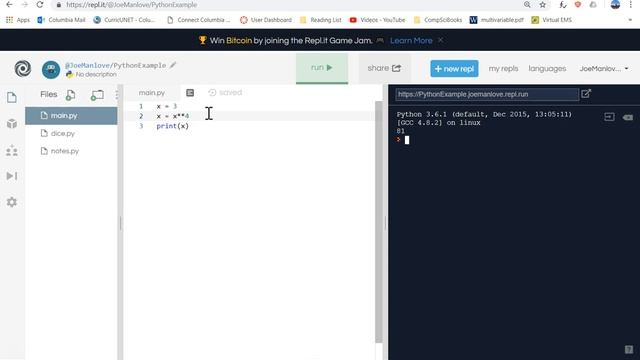Click code line x = 3
This screenshot has width=640, height=360.
click(x=167, y=106)
